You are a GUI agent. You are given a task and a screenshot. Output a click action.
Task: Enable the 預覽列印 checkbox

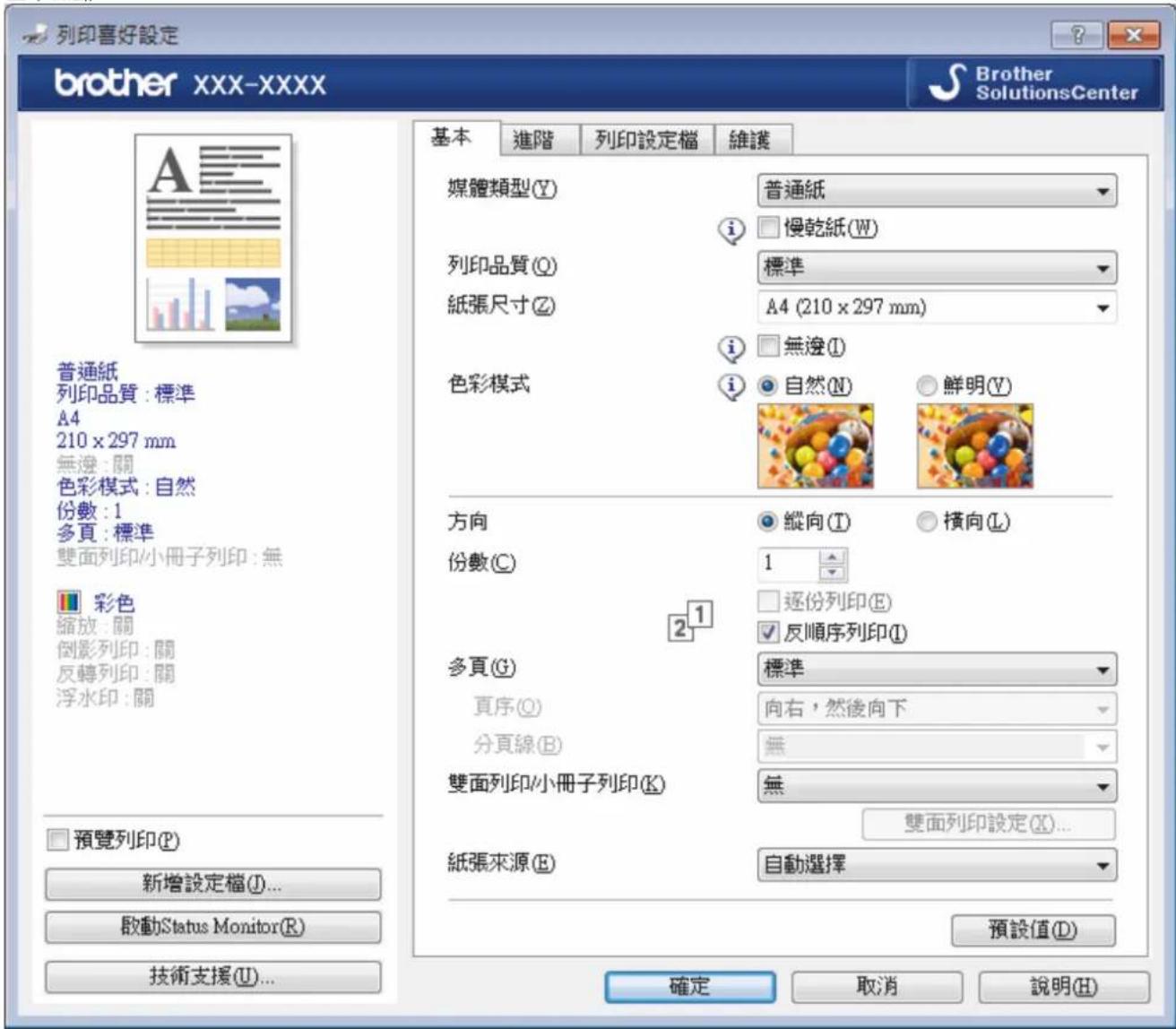click(x=56, y=841)
